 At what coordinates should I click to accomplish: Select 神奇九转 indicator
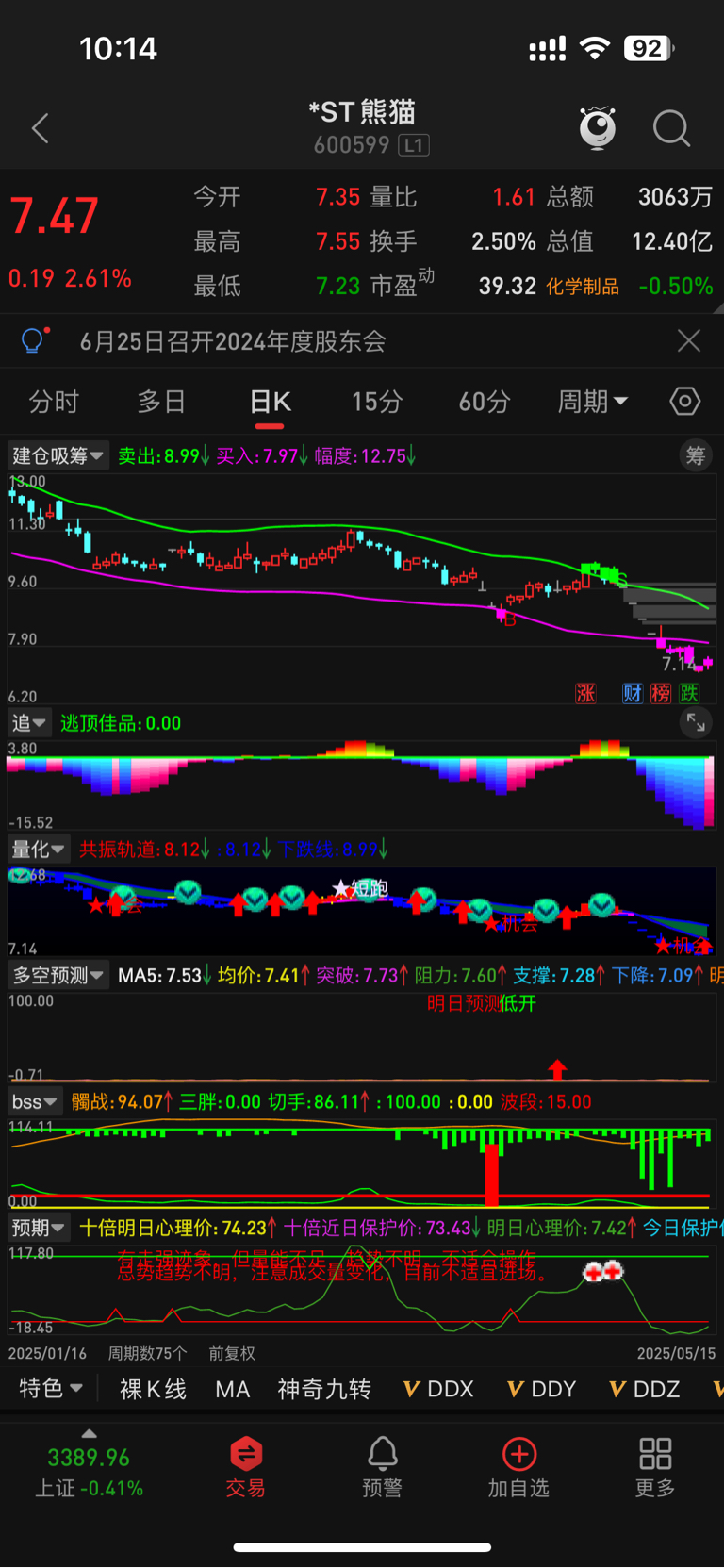click(x=324, y=1389)
